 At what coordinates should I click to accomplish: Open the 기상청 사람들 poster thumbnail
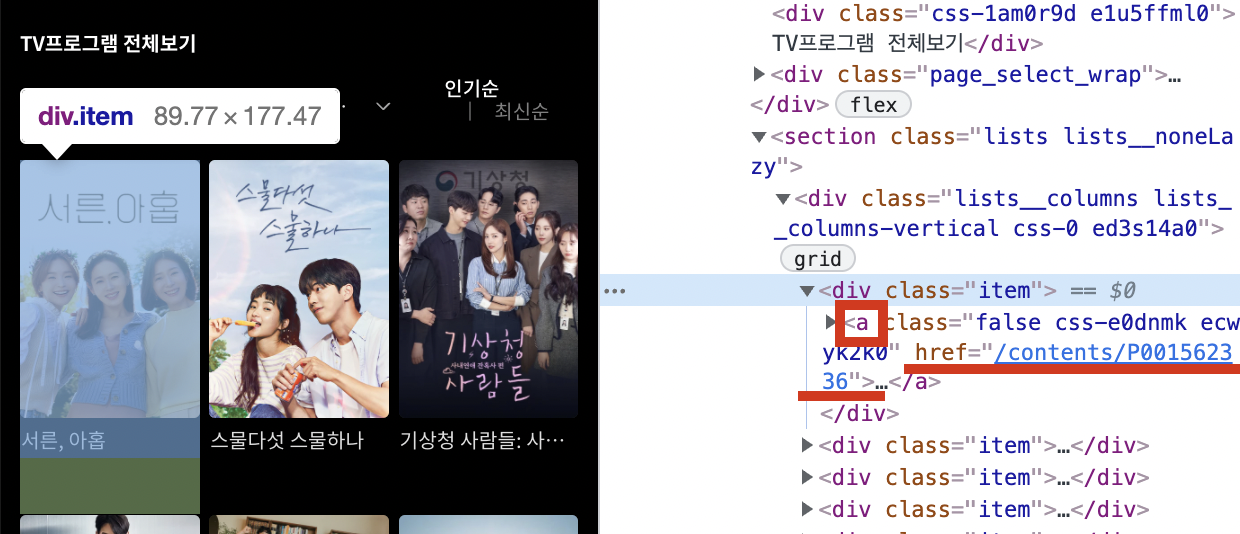[x=488, y=288]
